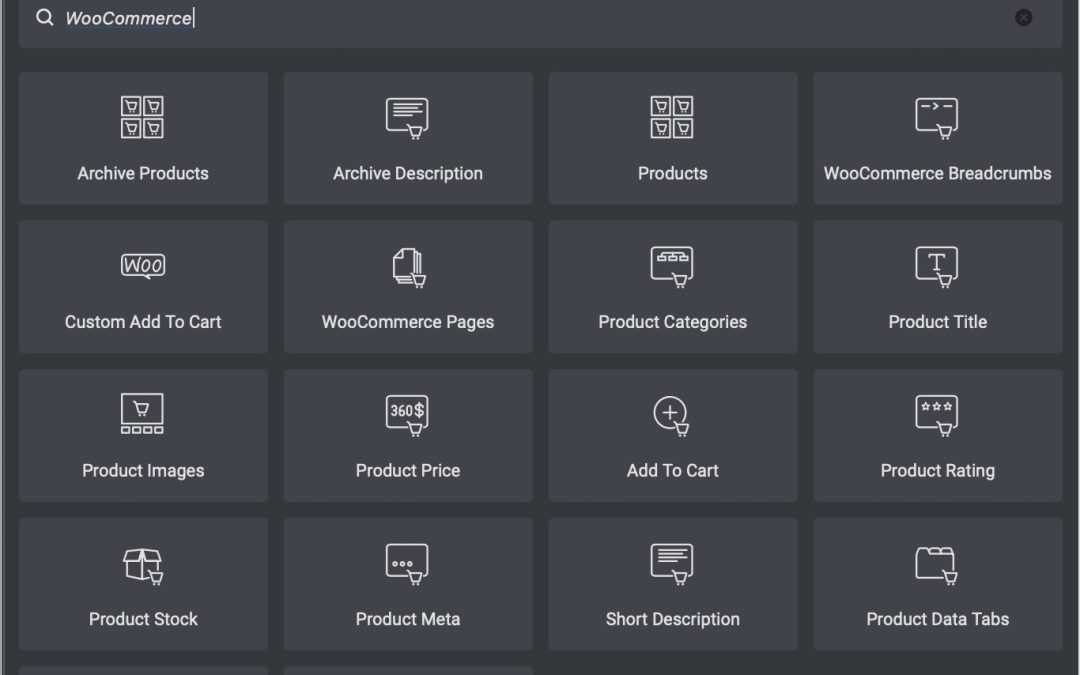
Task: Click the Product Title label text
Action: click(937, 322)
